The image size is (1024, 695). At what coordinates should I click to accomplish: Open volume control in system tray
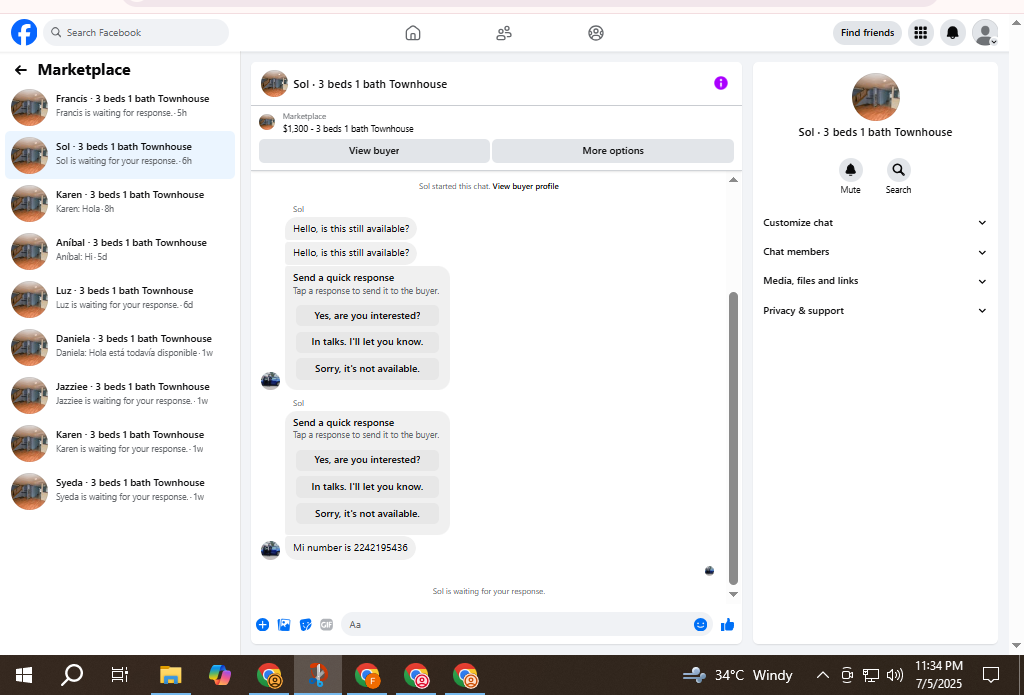click(895, 675)
